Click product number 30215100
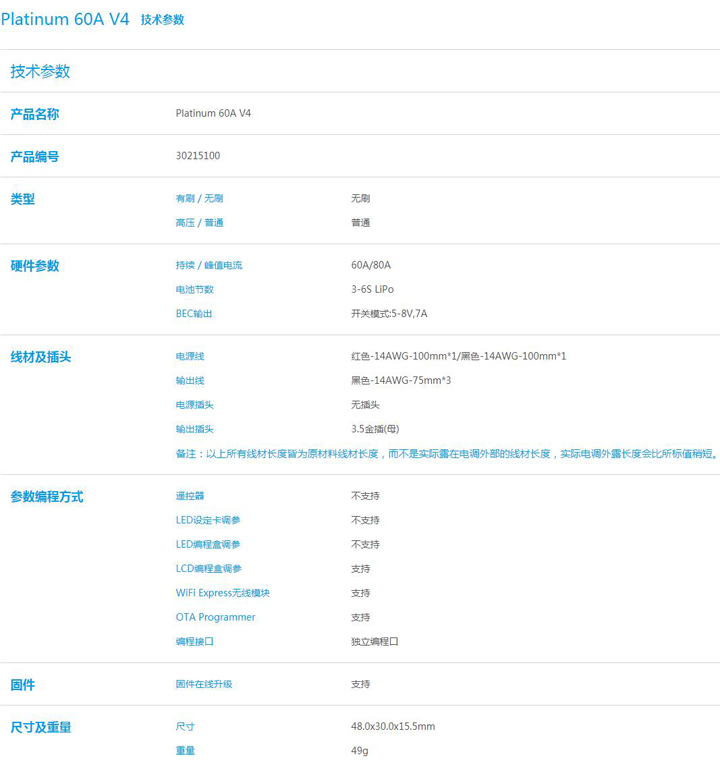The width and height of the screenshot is (720, 771). point(198,156)
